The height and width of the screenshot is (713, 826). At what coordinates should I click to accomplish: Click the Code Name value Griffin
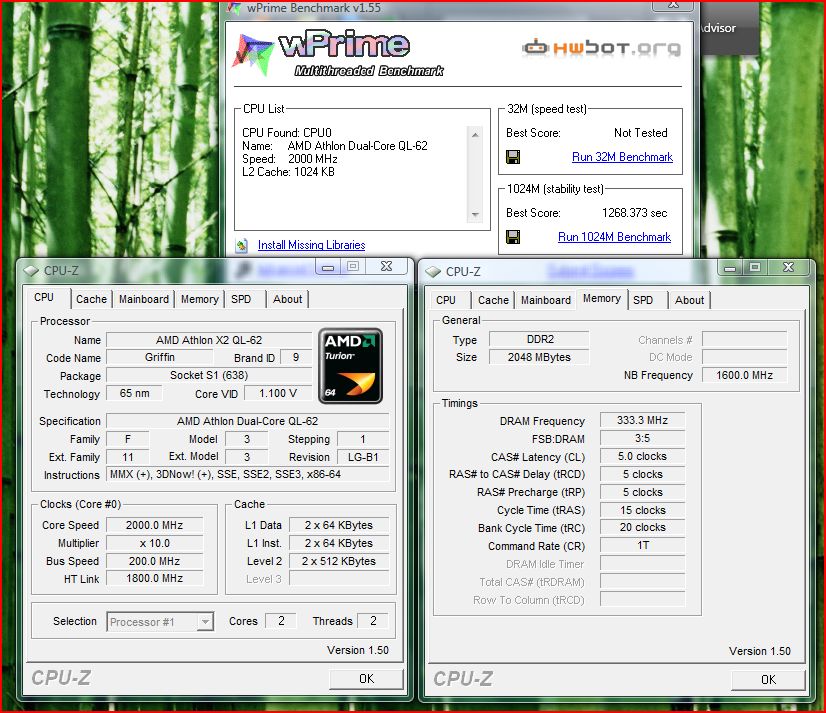pos(160,358)
